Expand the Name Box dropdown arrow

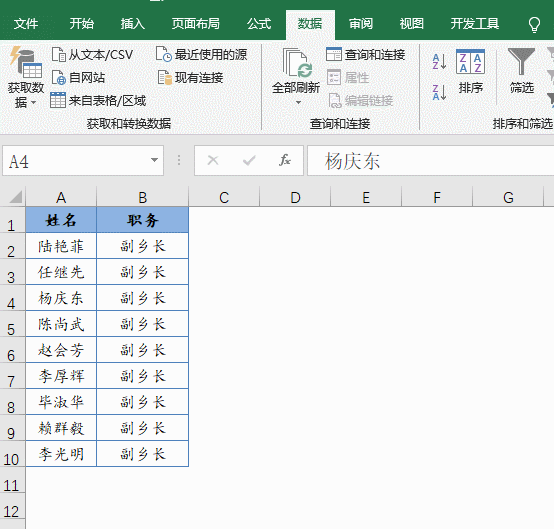[x=154, y=160]
